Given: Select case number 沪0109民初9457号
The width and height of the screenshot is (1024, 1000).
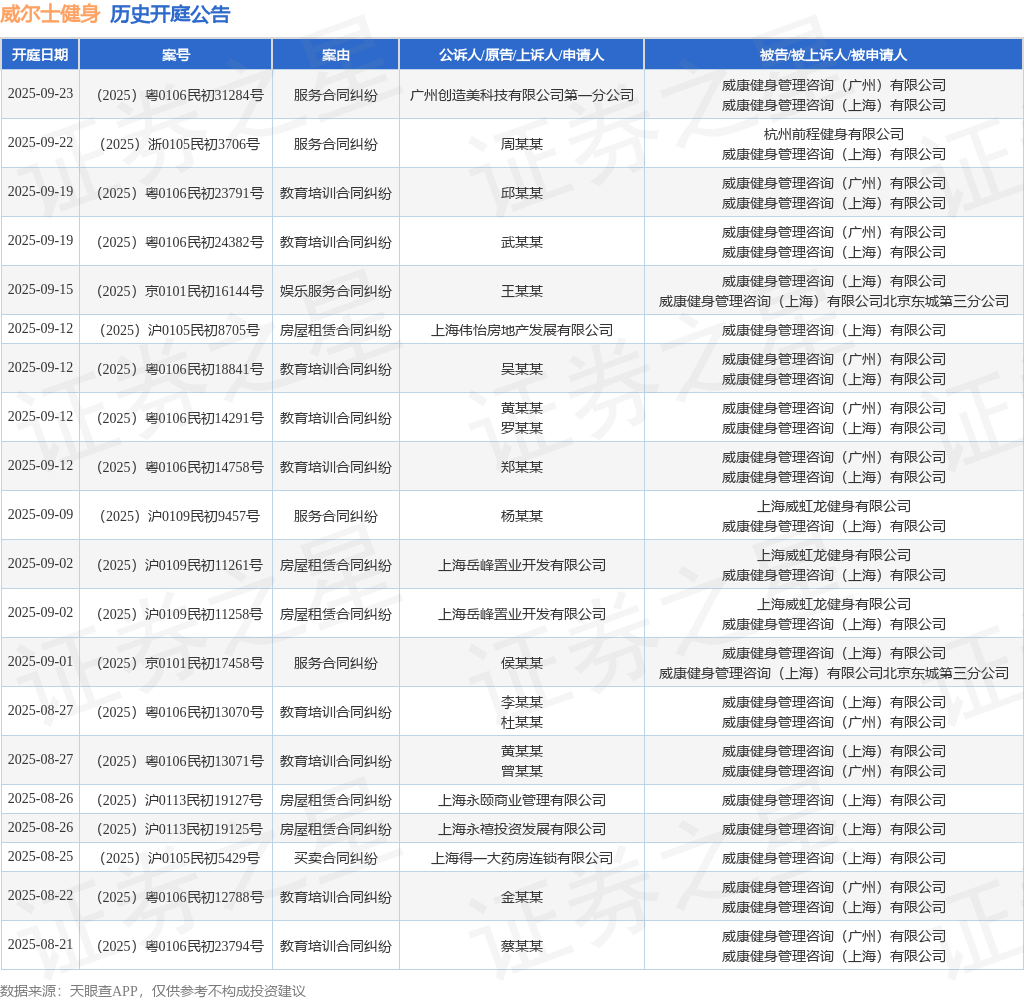Looking at the screenshot, I should pyautogui.click(x=180, y=517).
